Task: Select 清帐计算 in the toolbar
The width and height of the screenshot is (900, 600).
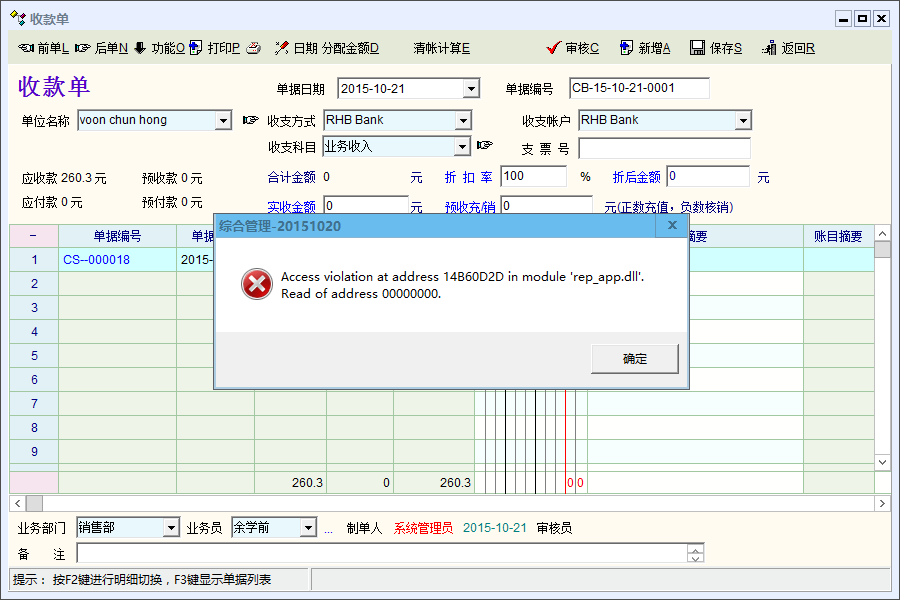Action: (441, 48)
